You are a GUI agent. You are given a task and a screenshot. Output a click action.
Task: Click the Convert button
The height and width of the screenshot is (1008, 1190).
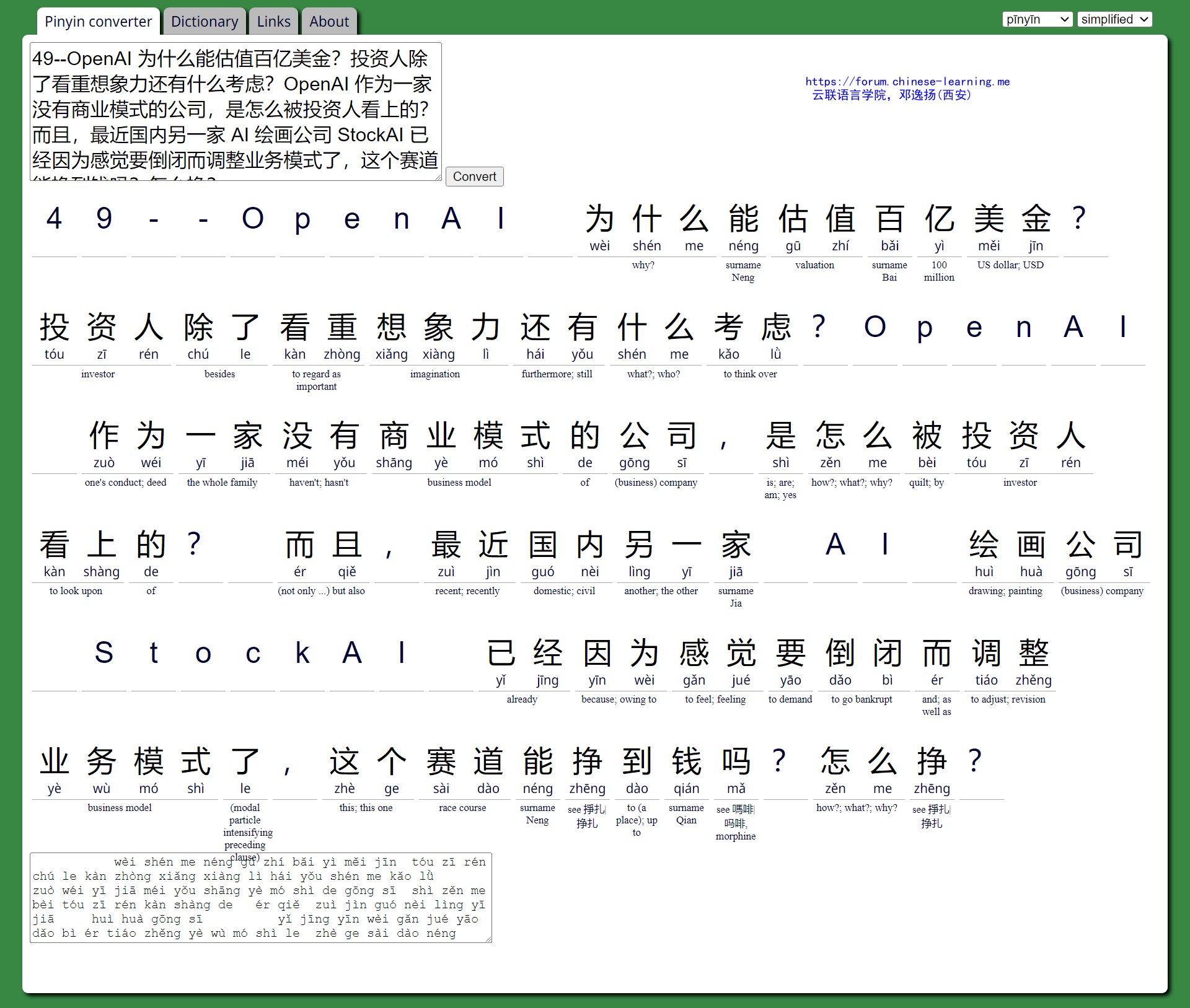(x=474, y=177)
